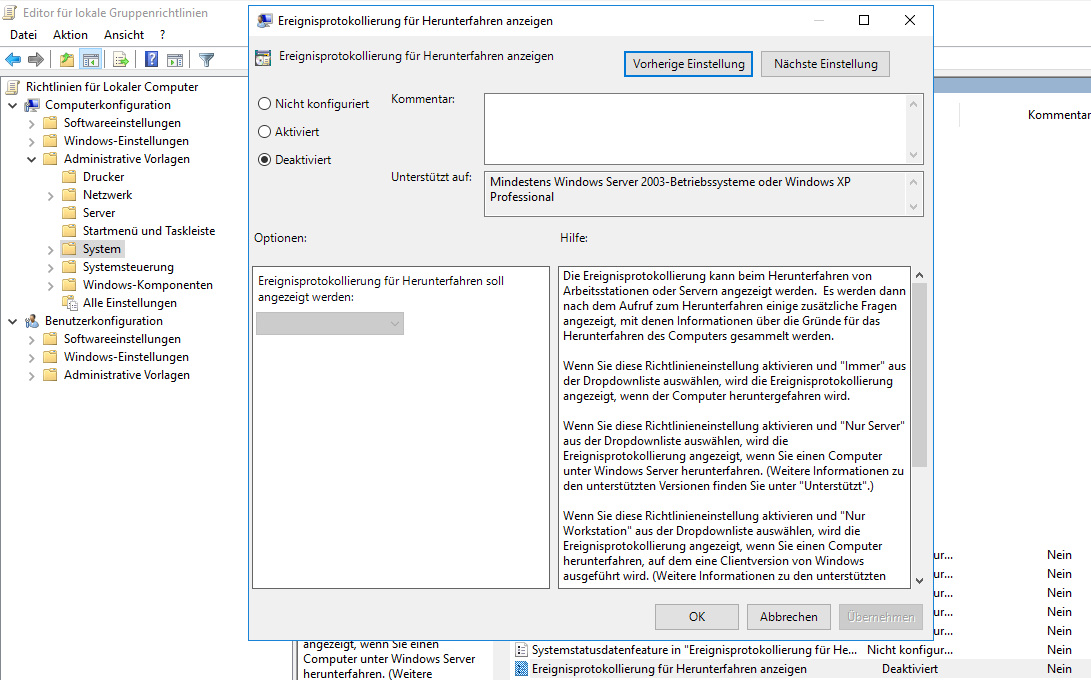Click the 'Nächste Einstellung' button
Image resolution: width=1091 pixels, height=680 pixels.
825,64
